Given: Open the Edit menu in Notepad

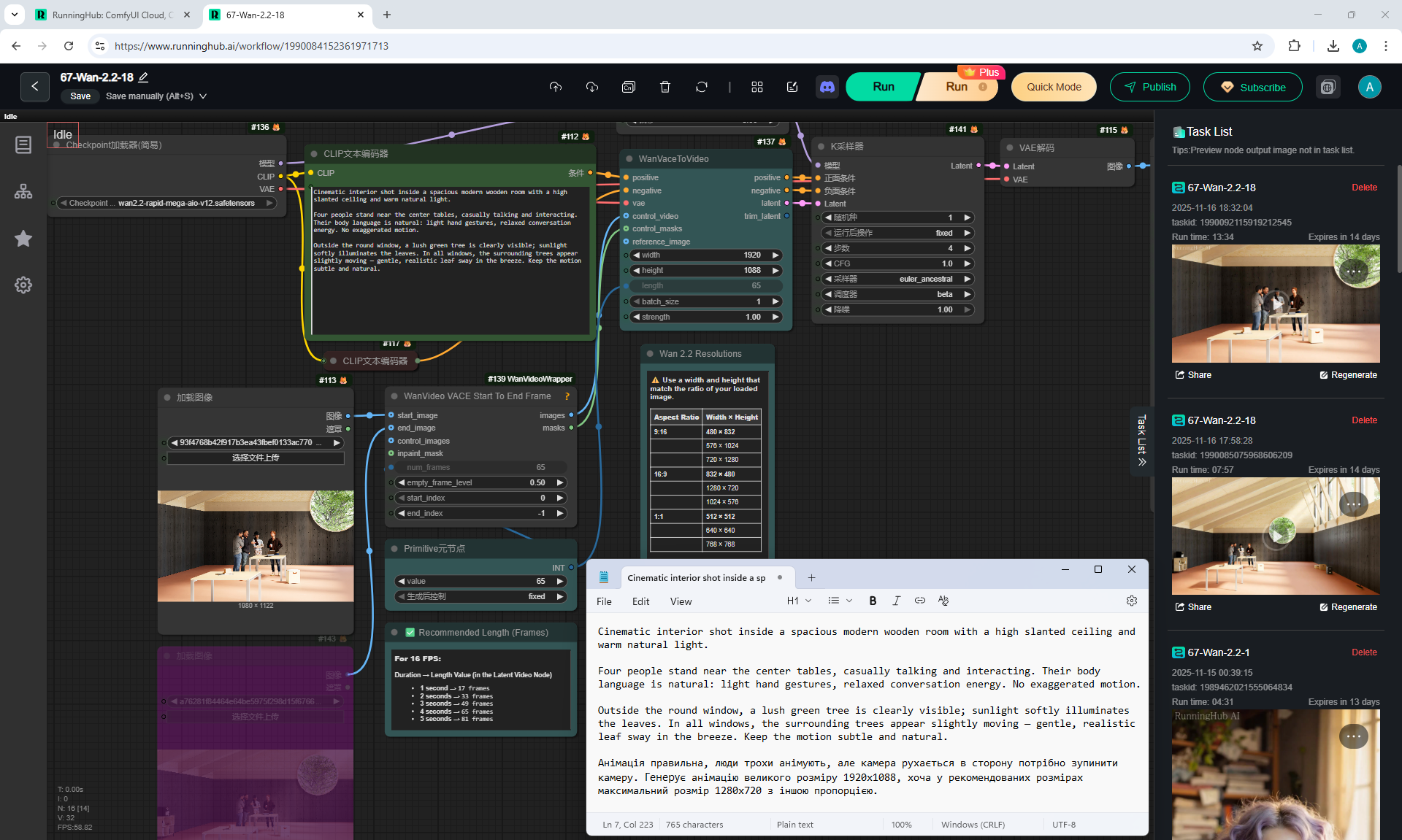Looking at the screenshot, I should 640,601.
